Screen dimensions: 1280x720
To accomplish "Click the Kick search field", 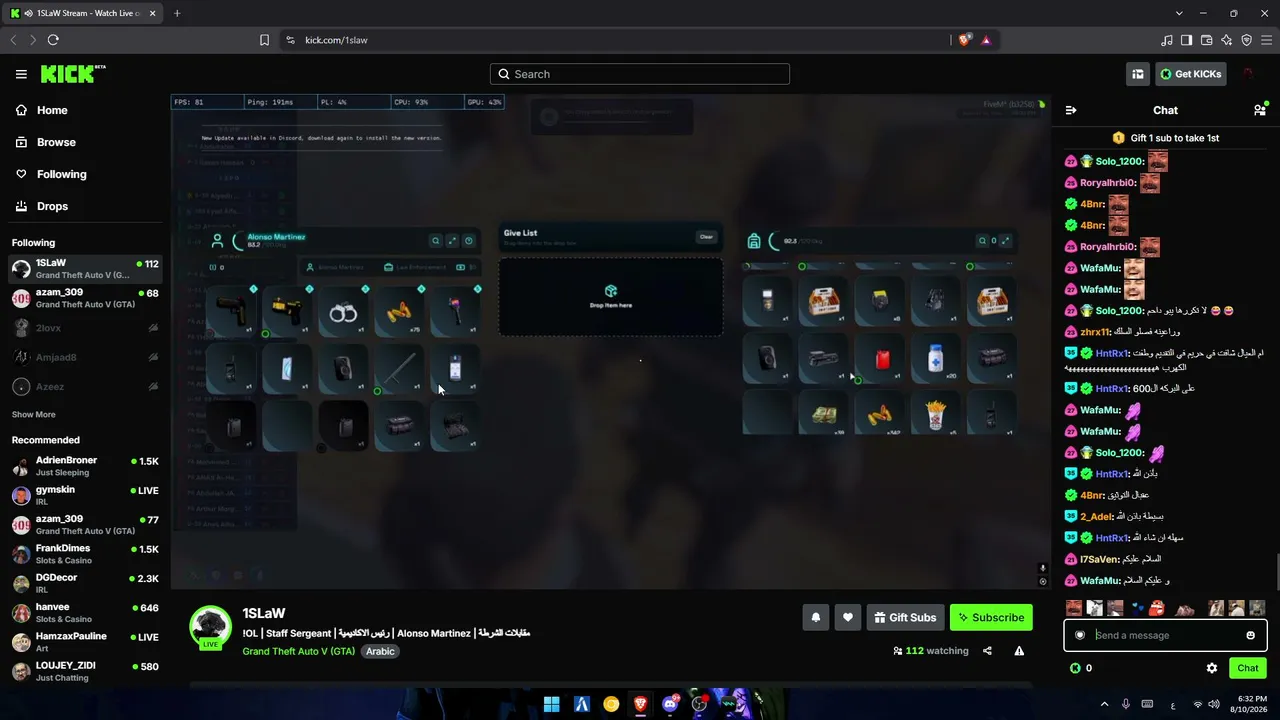I will click(640, 74).
